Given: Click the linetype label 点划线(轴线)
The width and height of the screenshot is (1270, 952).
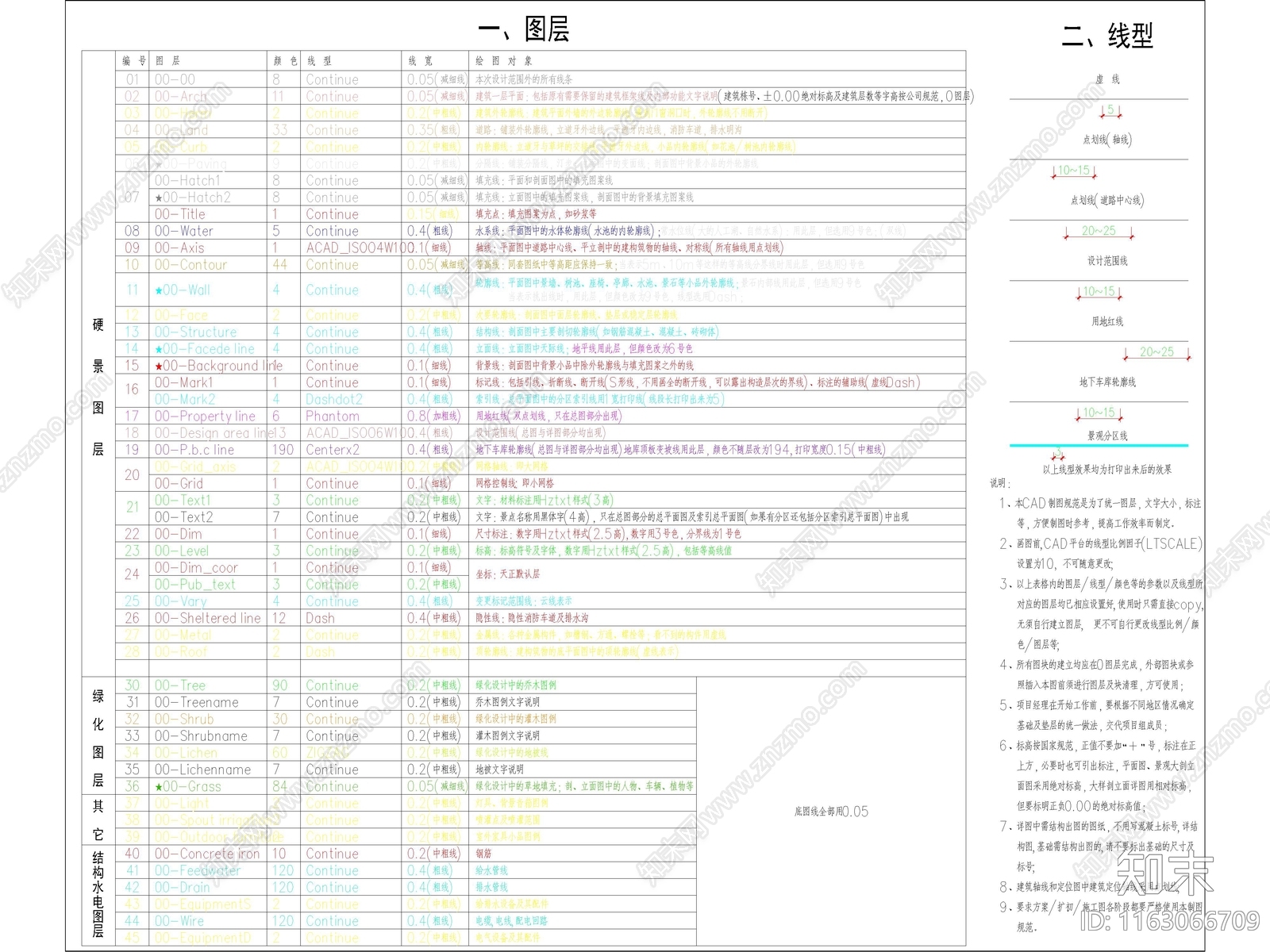Looking at the screenshot, I should [1107, 140].
